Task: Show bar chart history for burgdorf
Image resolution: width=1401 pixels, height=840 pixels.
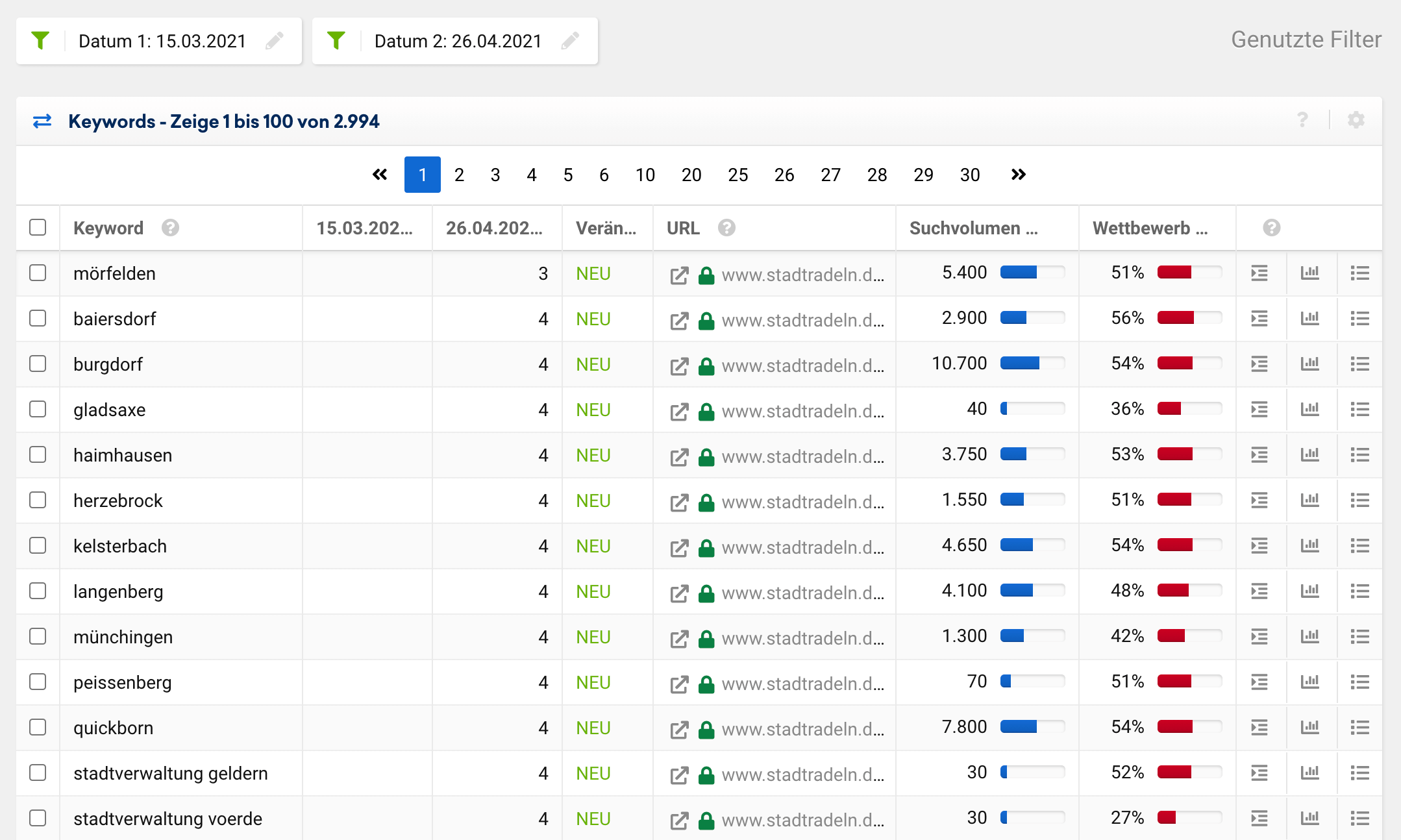Action: [x=1309, y=364]
